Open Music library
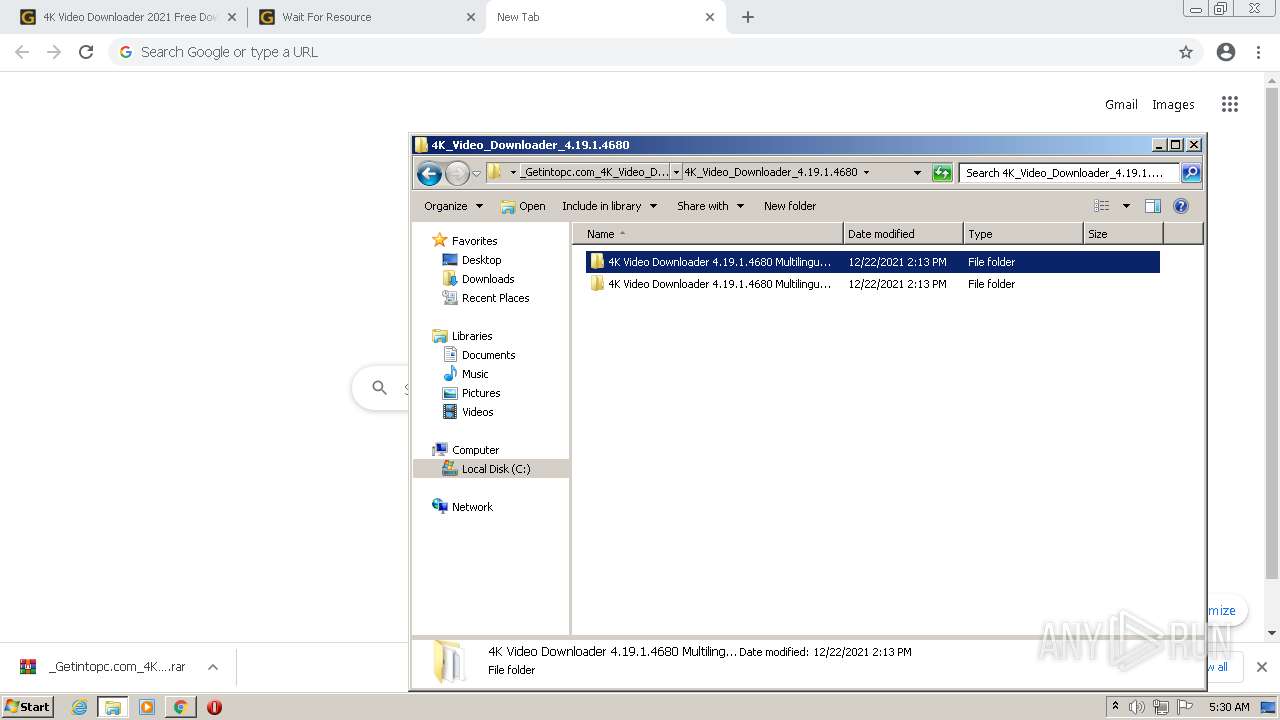Screen dimensions: 1280x720 point(465,374)
